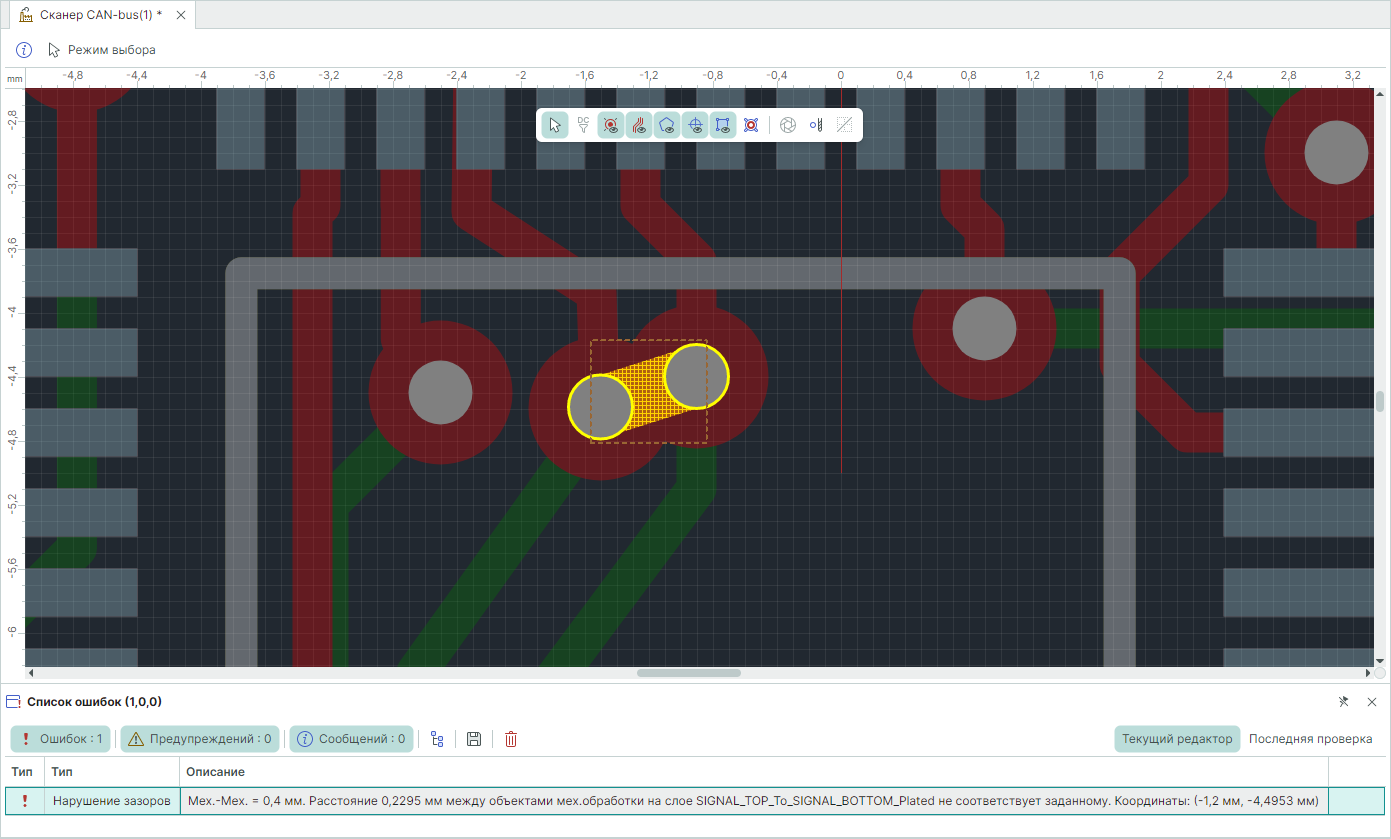Screen dimensions: 1391x839
Task: Select the arrow selection tool in floating toolbar
Action: (x=555, y=125)
